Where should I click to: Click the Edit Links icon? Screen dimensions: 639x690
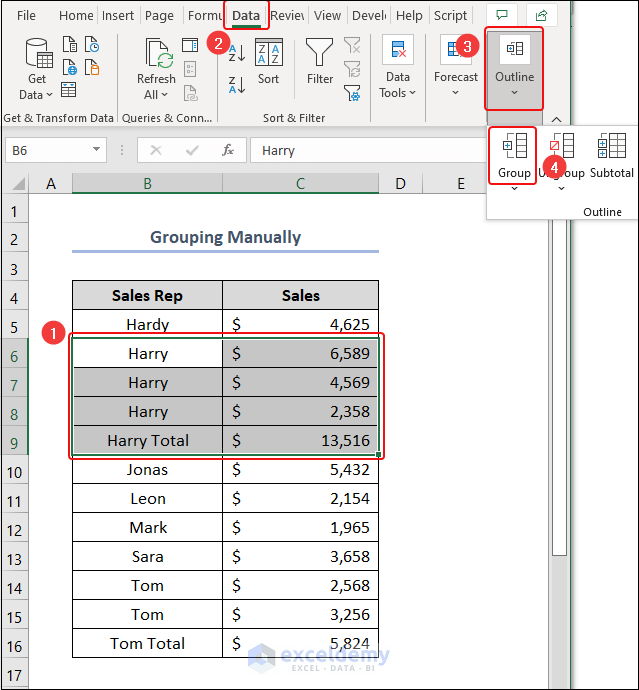(x=190, y=93)
